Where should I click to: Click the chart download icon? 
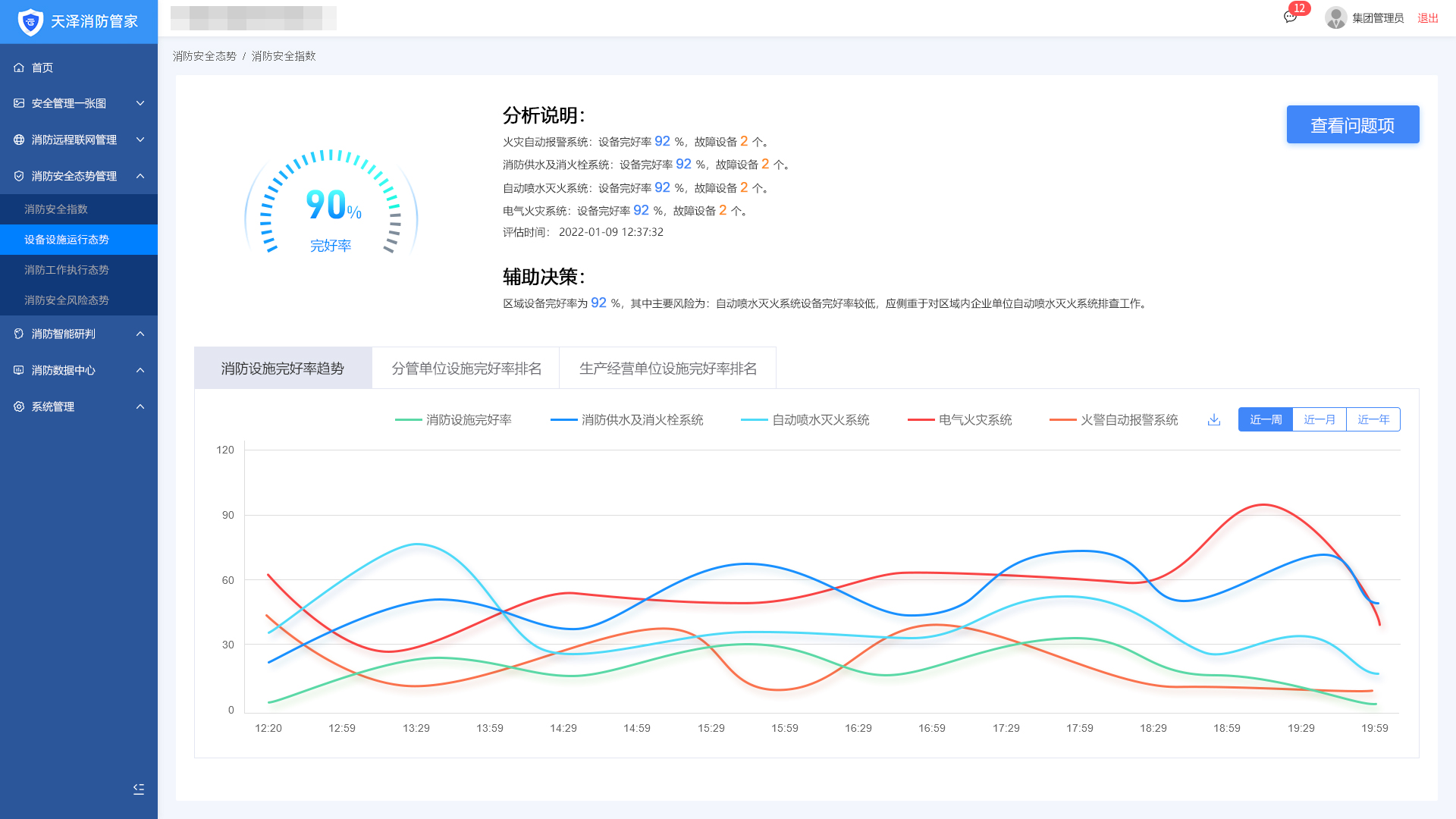tap(1214, 420)
